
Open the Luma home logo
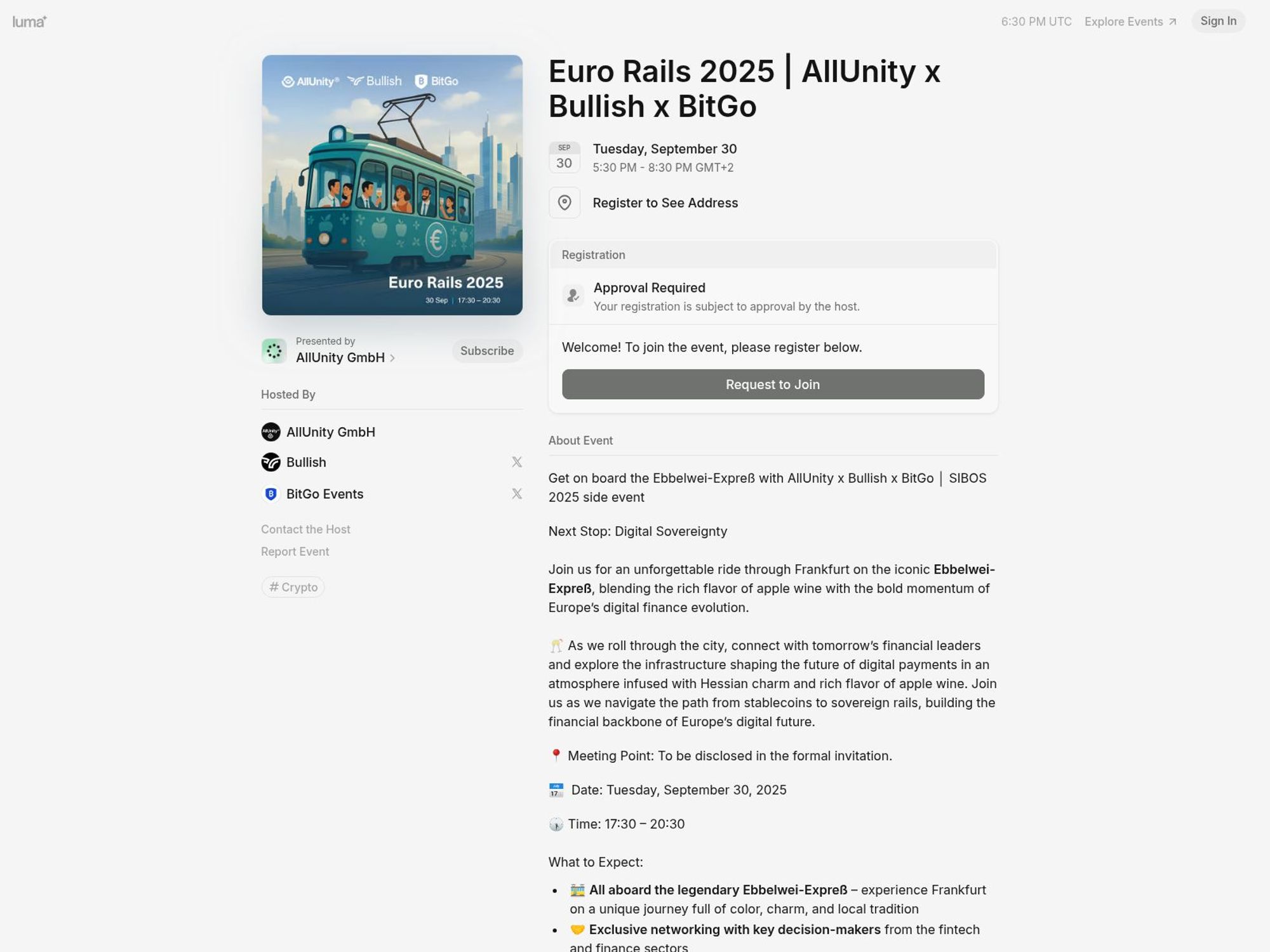tap(29, 22)
